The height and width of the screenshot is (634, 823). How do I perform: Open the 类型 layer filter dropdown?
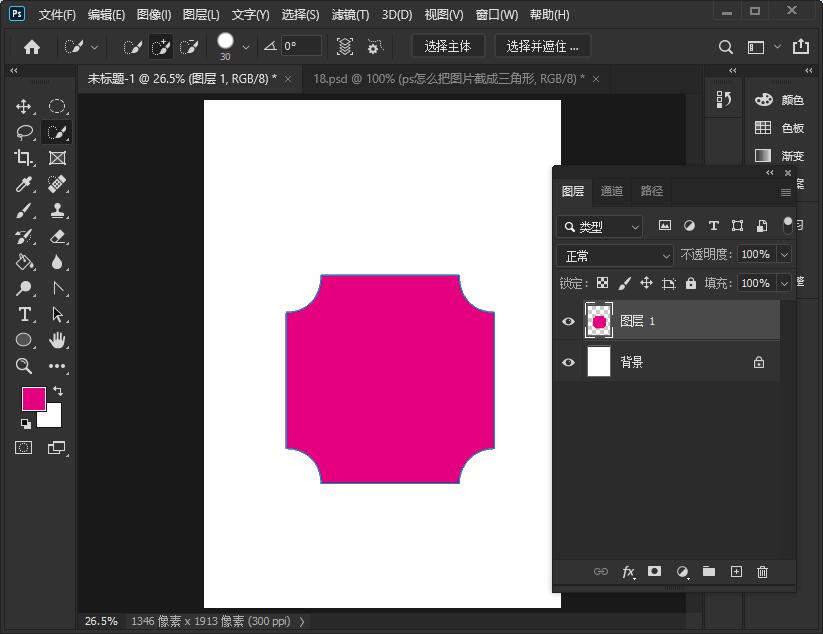pos(600,227)
